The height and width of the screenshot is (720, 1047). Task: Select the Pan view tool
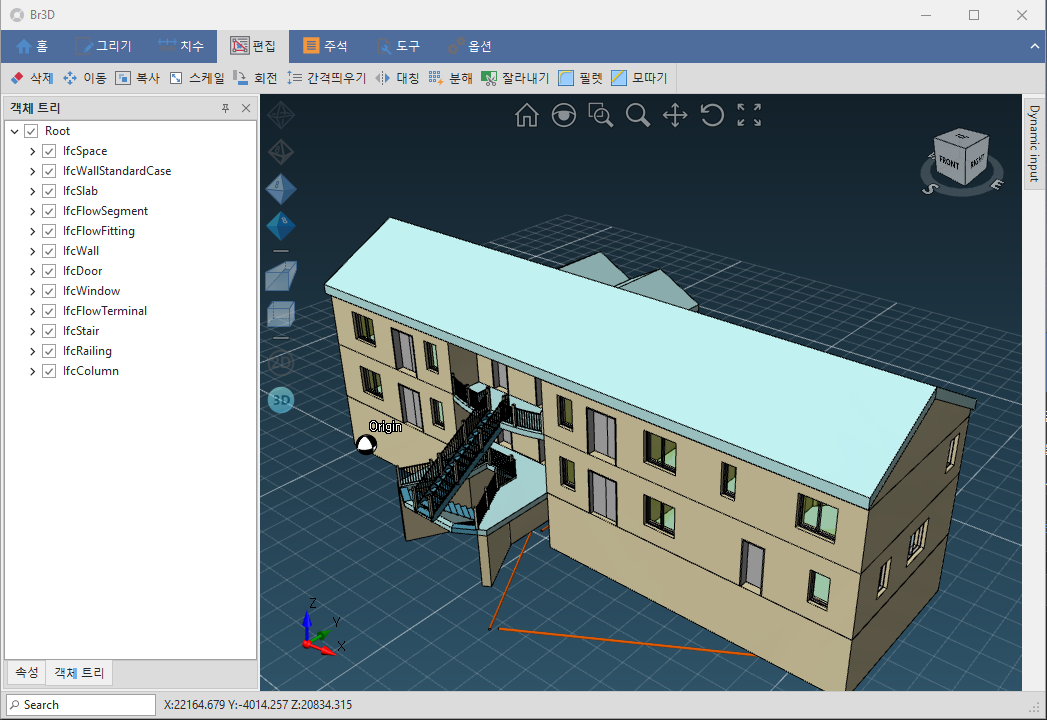point(675,116)
